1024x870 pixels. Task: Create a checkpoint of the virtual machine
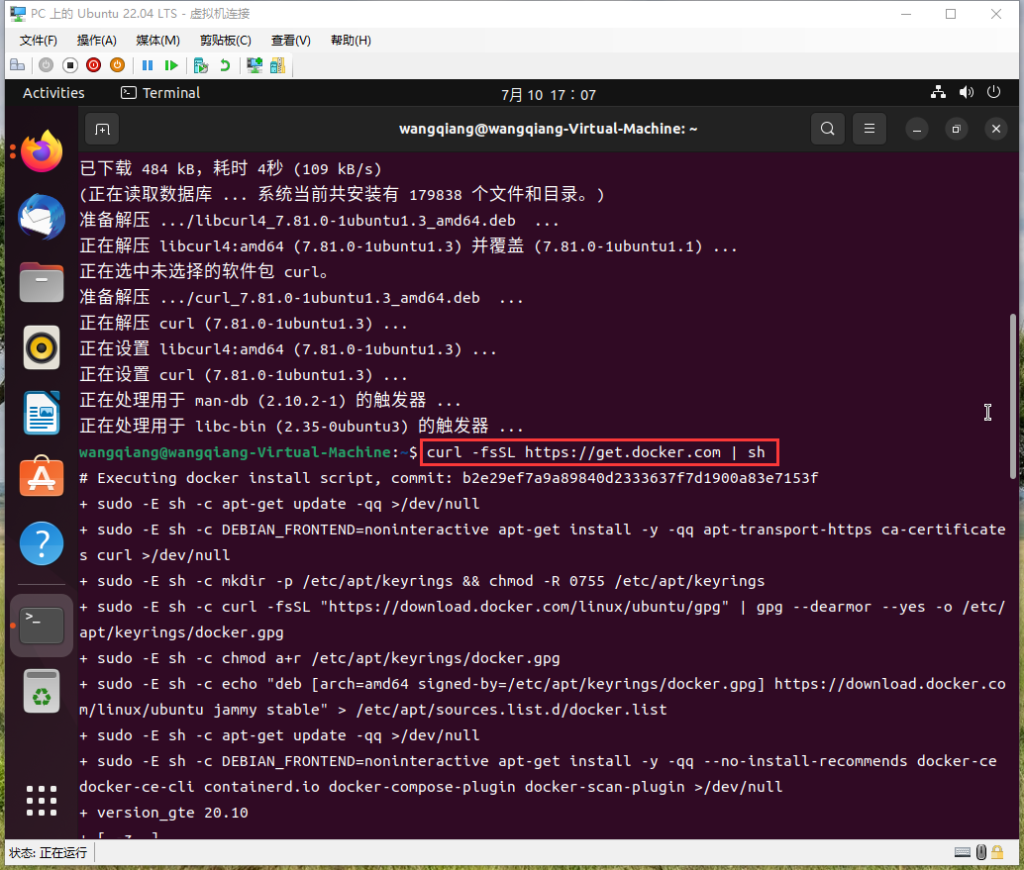200,64
